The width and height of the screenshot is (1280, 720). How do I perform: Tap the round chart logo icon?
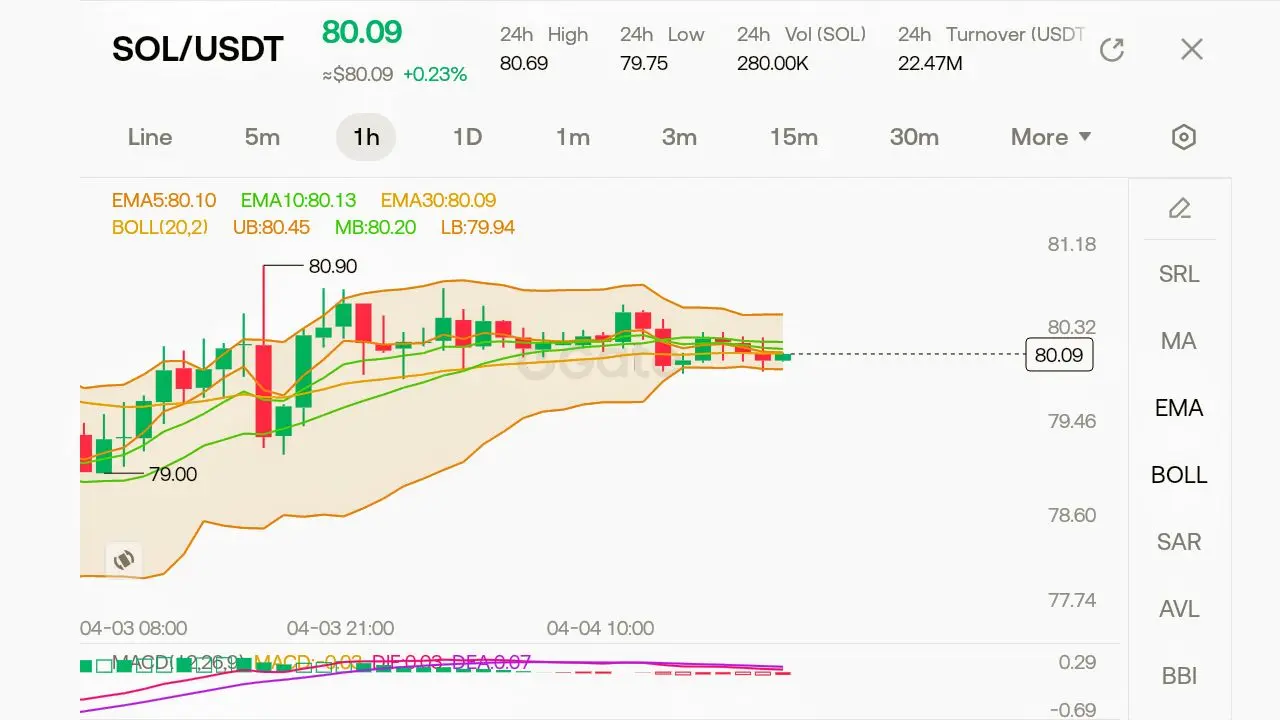pyautogui.click(x=124, y=560)
